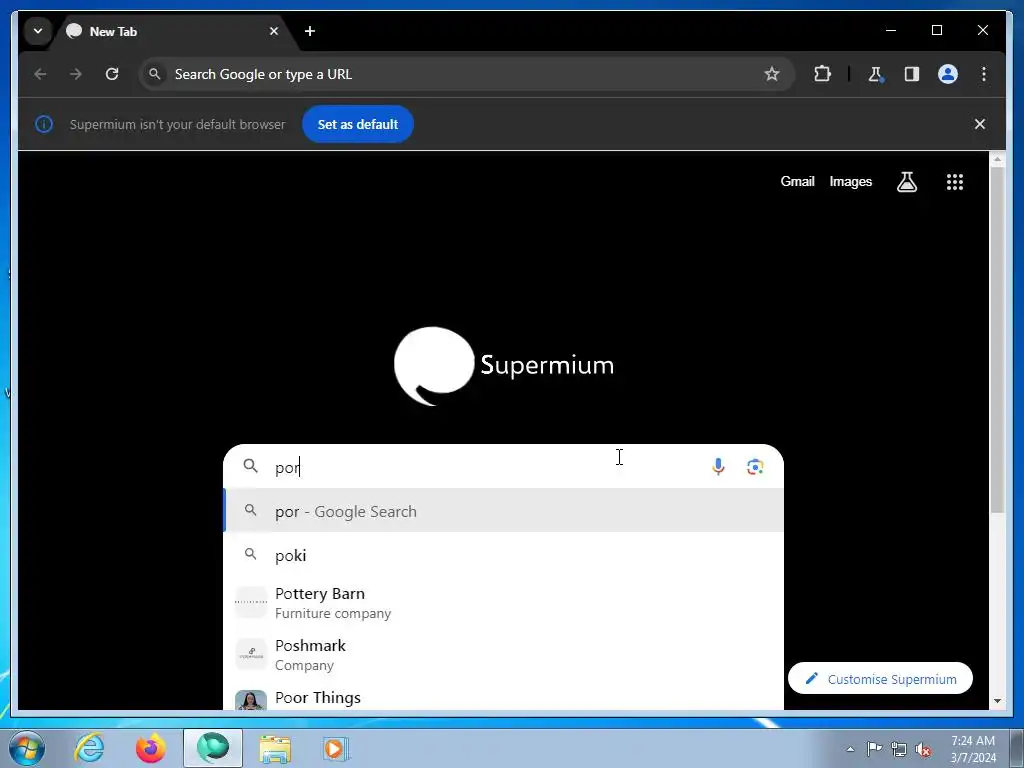Click the search box magnifier icon
Viewport: 1024px width, 768px height.
pyautogui.click(x=251, y=466)
